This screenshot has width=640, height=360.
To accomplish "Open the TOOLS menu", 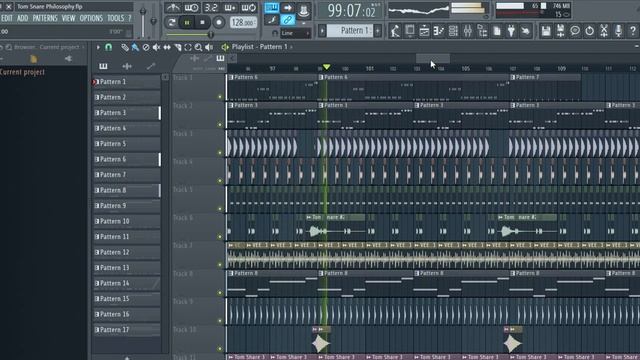I will coord(116,18).
